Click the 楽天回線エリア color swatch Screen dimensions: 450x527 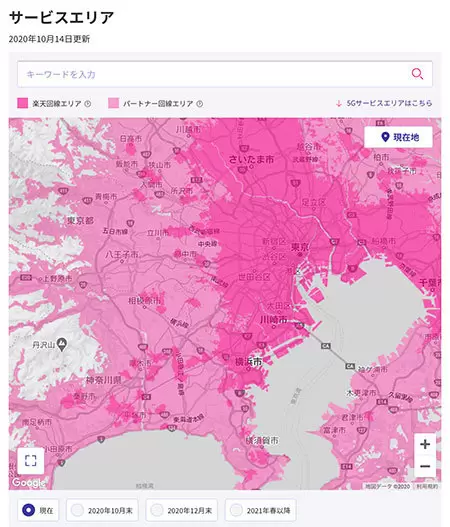tap(23, 103)
